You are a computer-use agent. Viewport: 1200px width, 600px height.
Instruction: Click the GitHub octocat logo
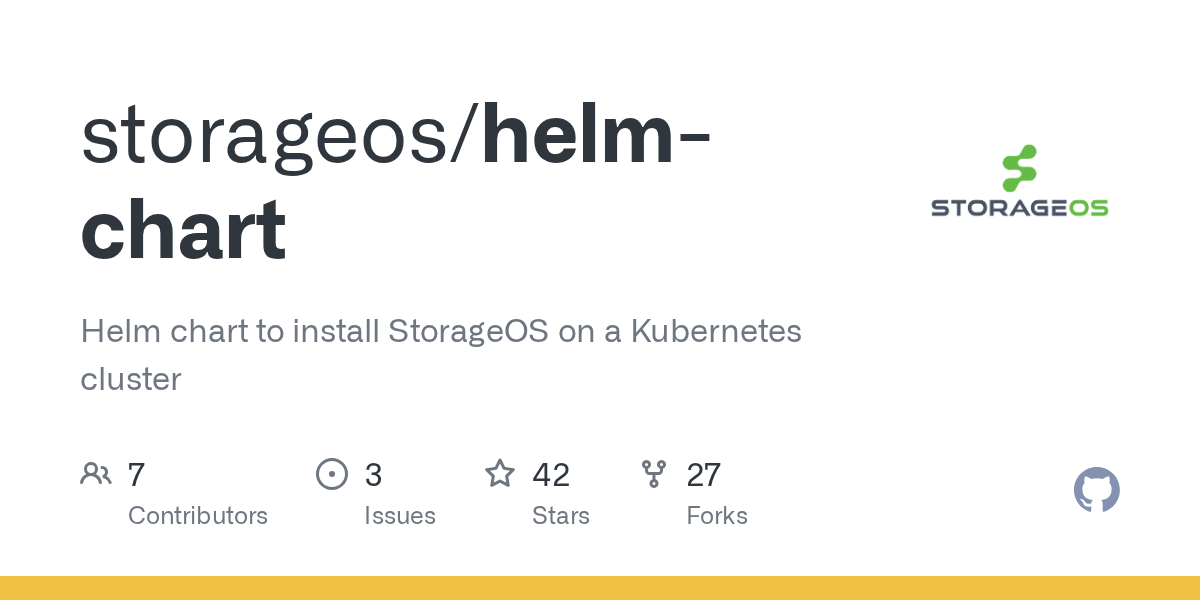click(1097, 490)
